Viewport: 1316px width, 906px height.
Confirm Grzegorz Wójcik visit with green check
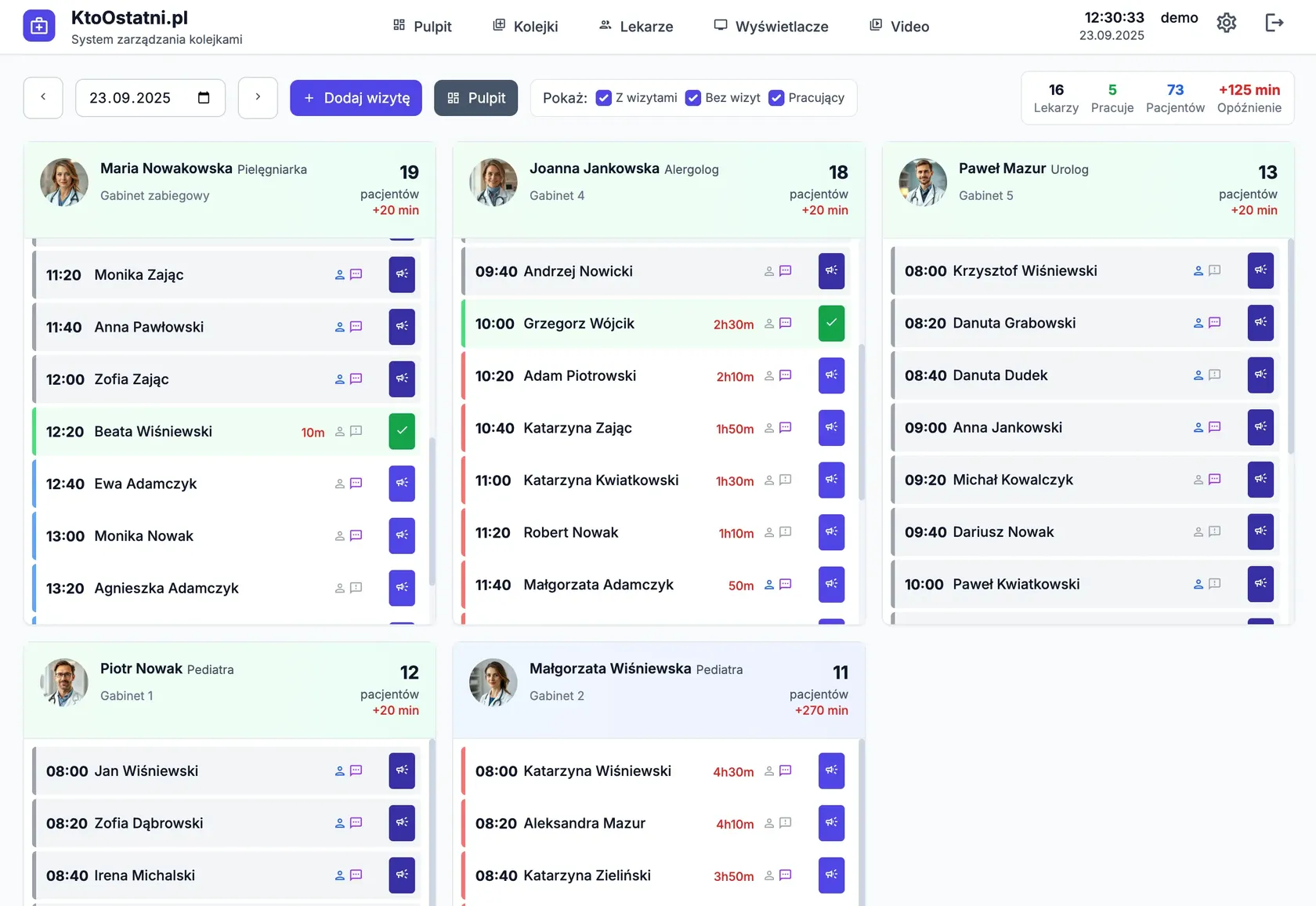[831, 323]
